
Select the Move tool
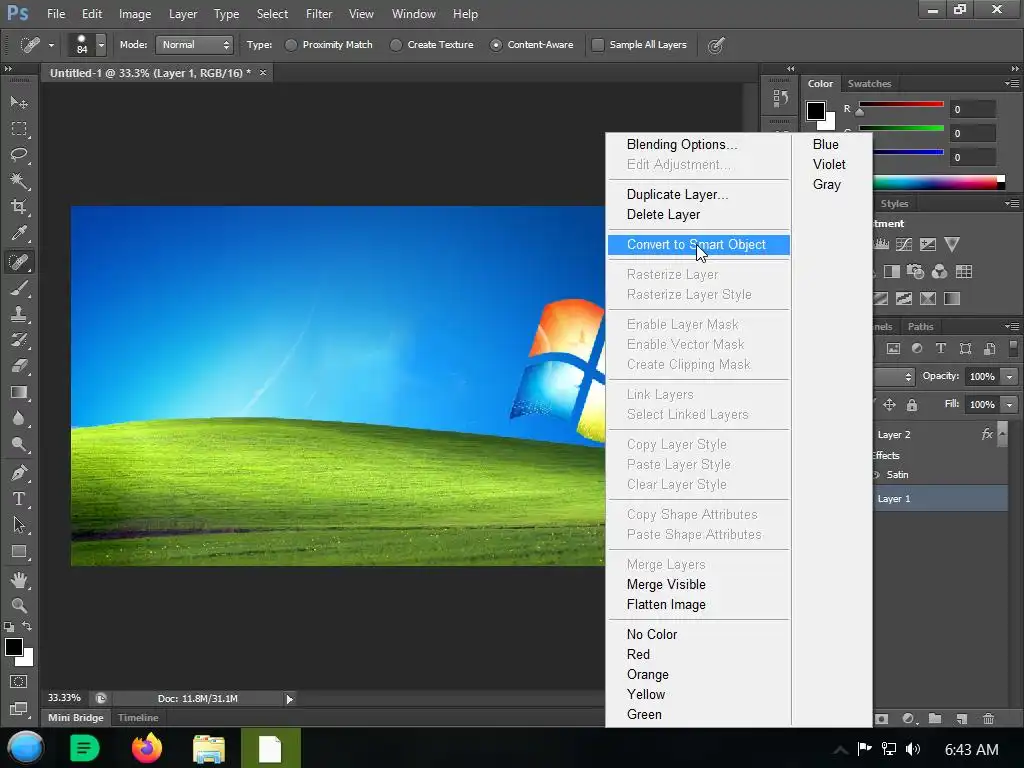[19, 103]
